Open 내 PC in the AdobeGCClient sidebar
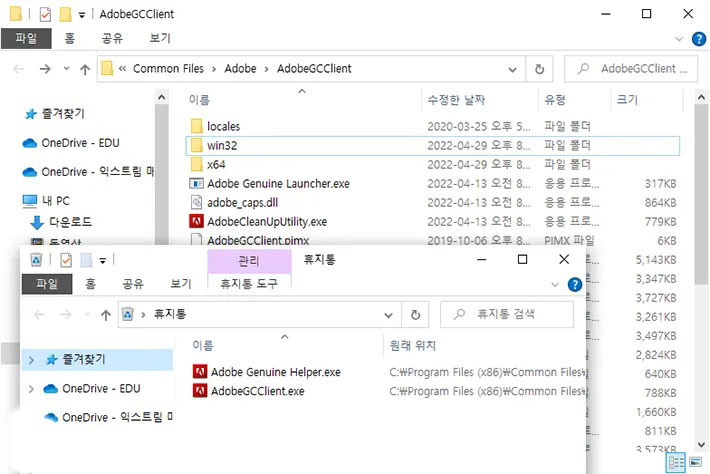710x474 pixels. [46, 201]
